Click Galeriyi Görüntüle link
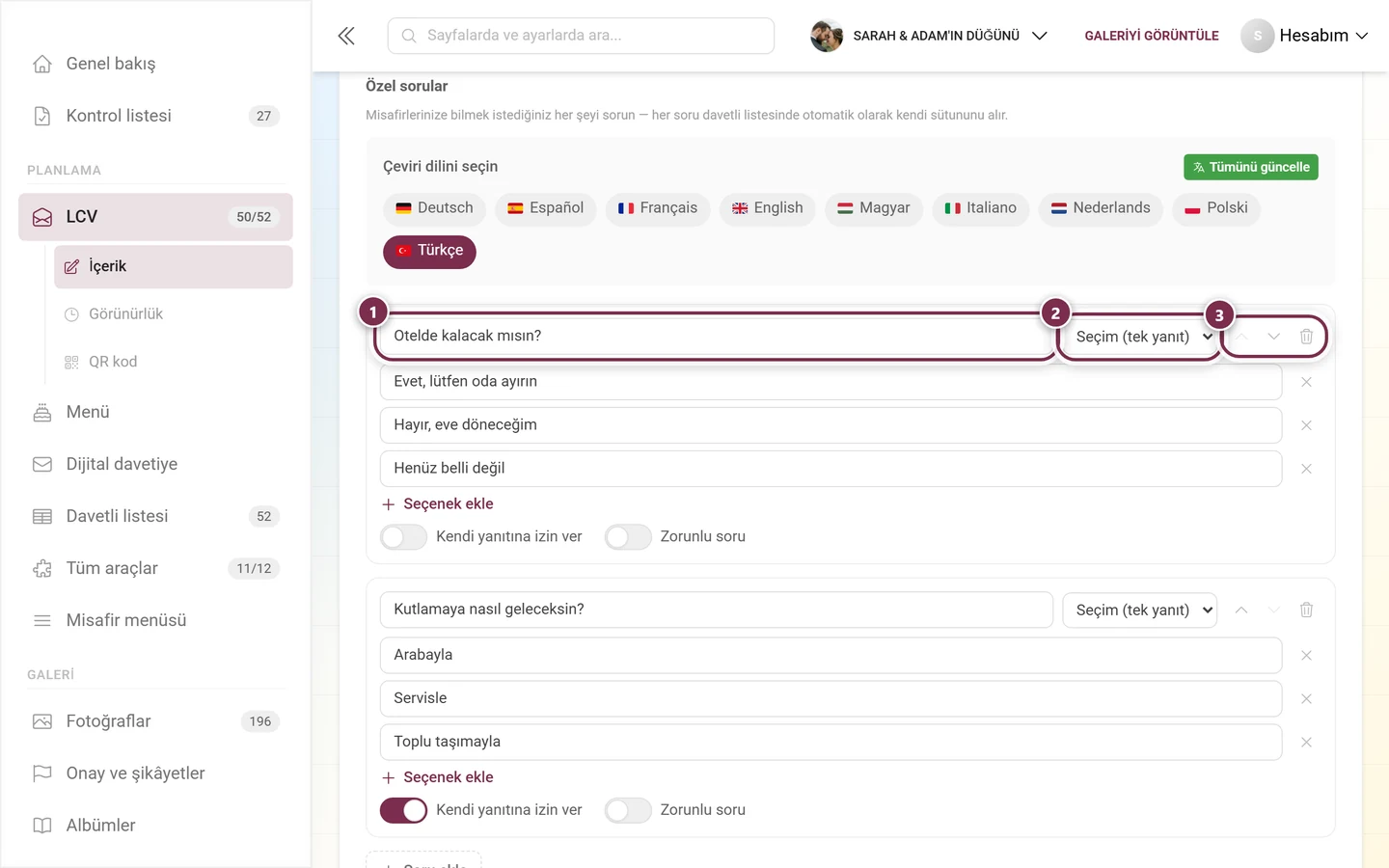The image size is (1389, 868). point(1152,36)
